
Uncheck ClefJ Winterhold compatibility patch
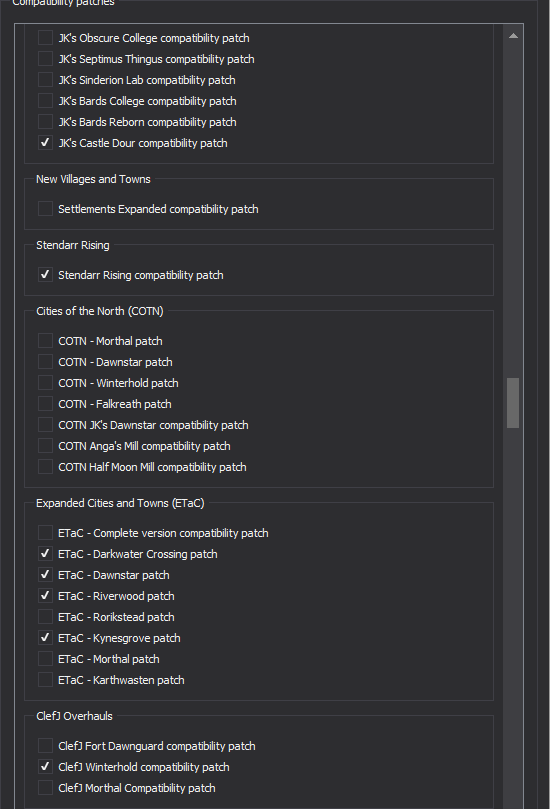click(x=45, y=767)
